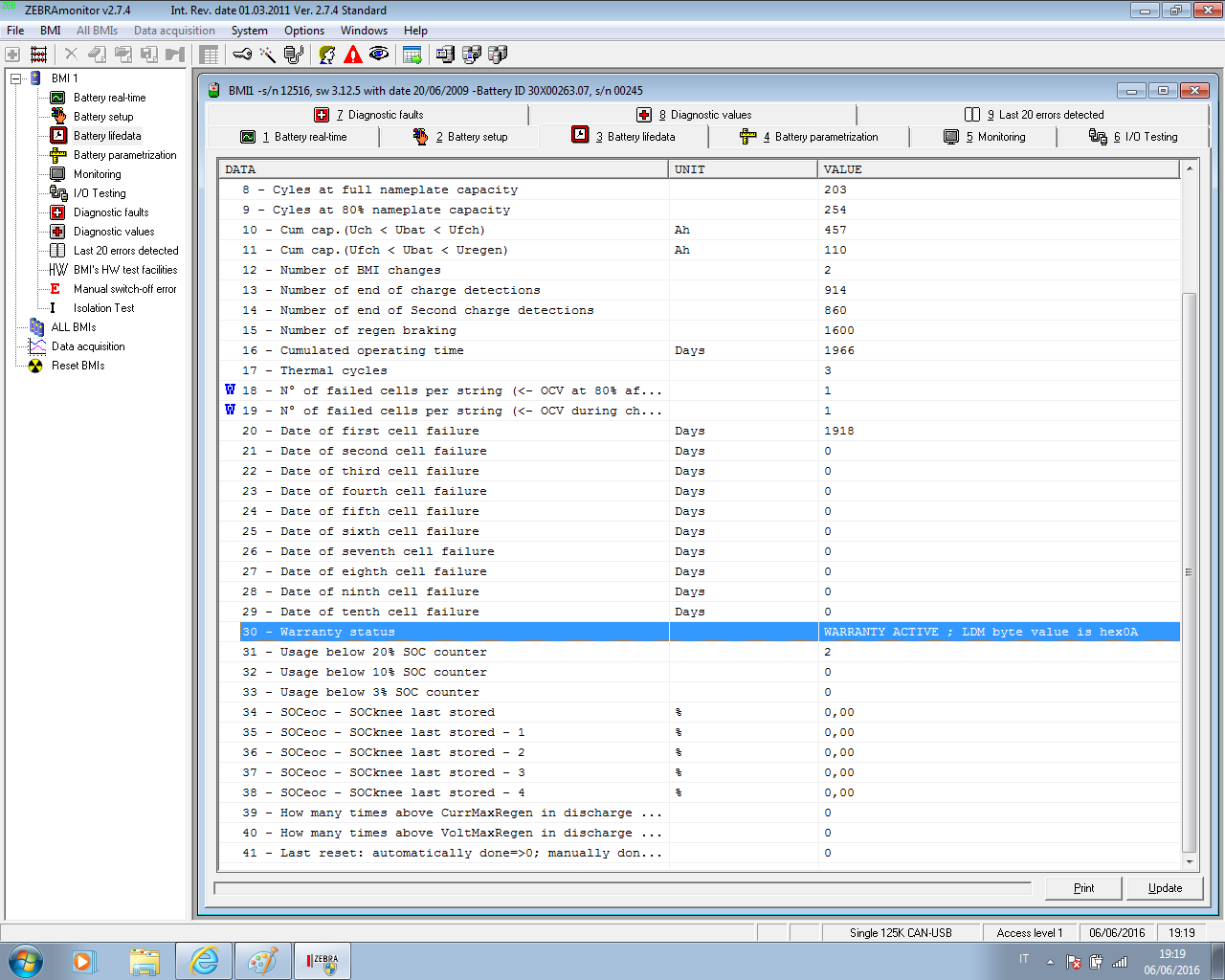Screen dimensions: 1225x980
Task: Open the Options menu
Action: pos(303,31)
